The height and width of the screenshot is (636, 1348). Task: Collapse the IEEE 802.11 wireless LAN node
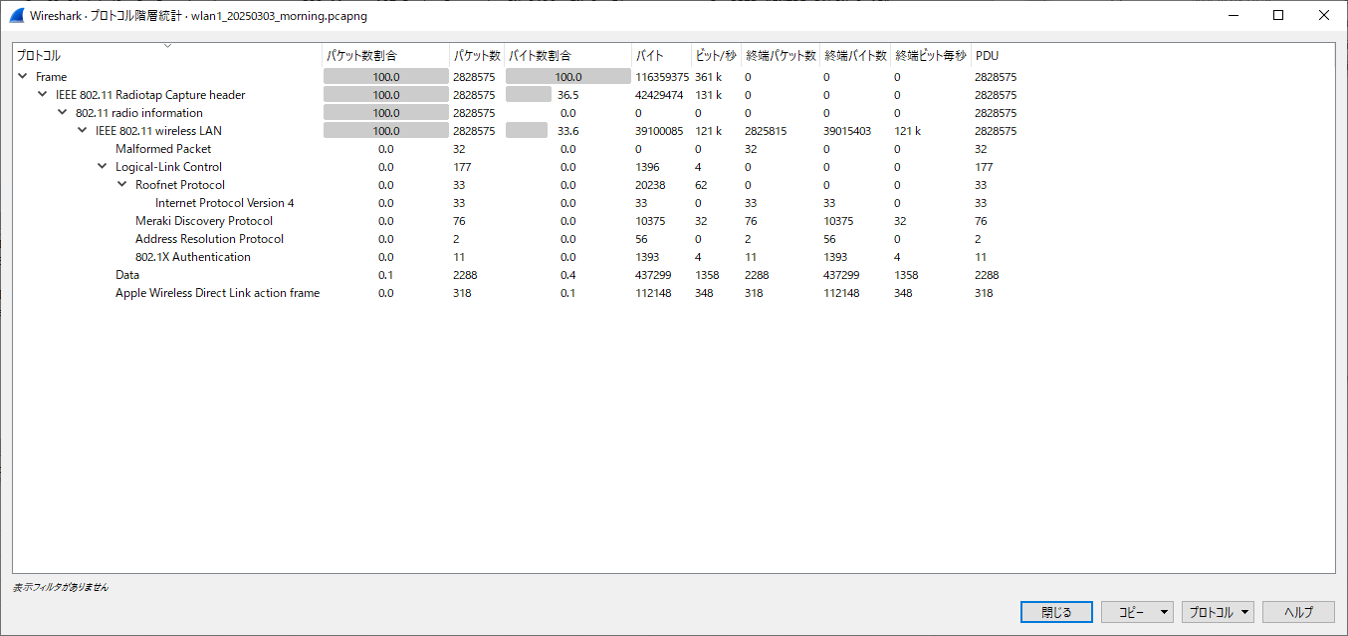click(x=82, y=131)
